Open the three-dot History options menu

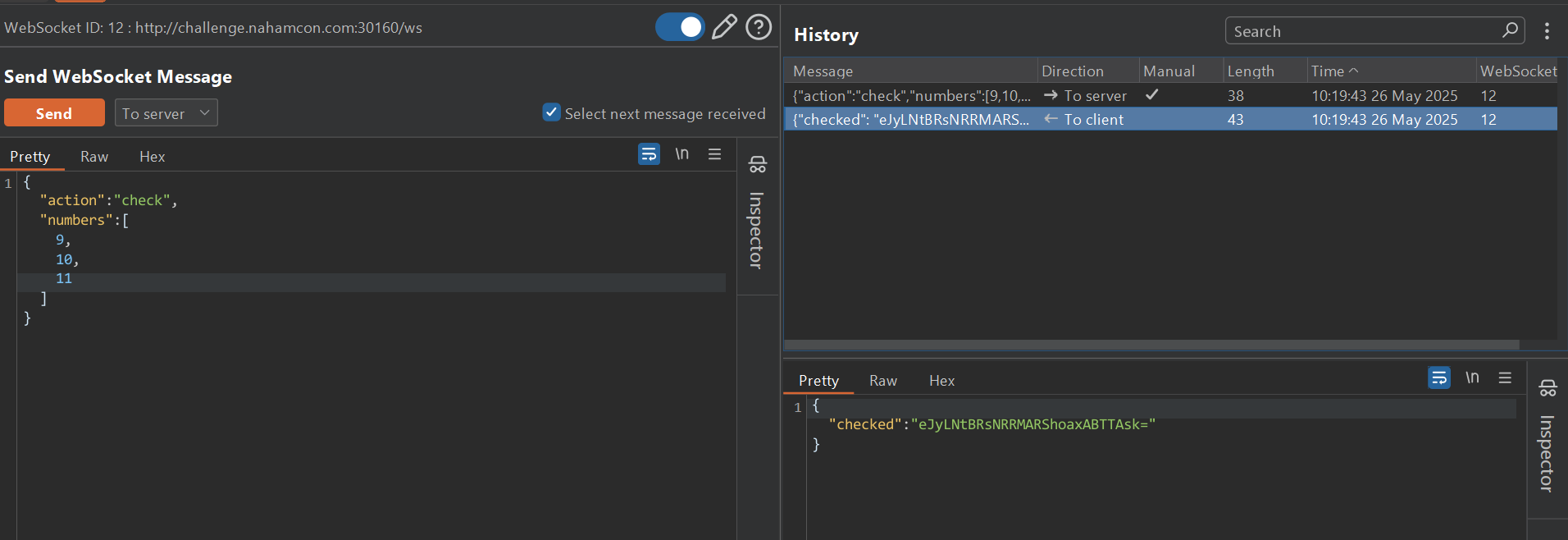pos(1547,31)
